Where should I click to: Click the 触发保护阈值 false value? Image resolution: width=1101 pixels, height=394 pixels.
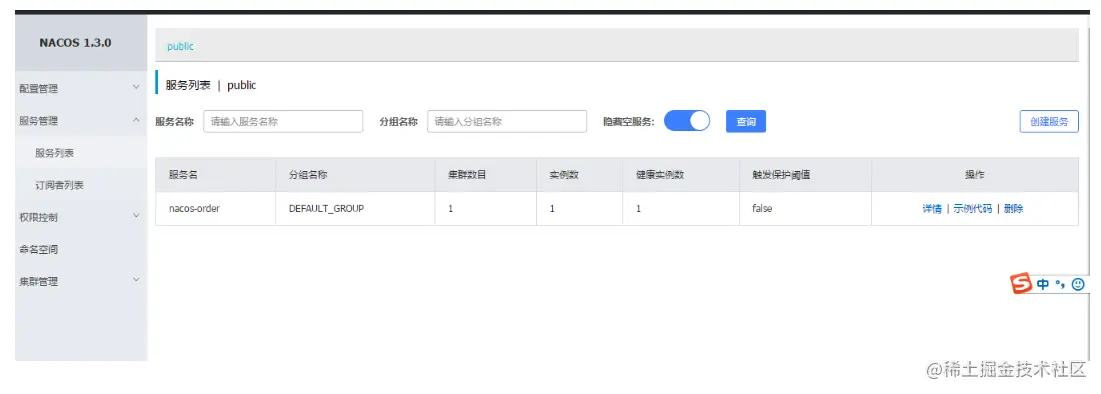pos(762,209)
